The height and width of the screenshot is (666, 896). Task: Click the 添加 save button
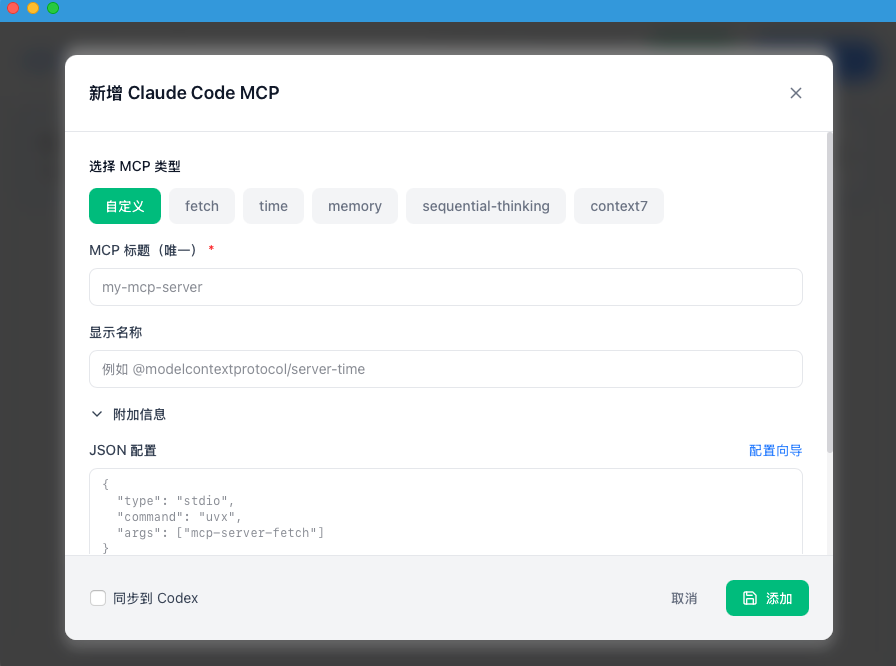point(767,598)
